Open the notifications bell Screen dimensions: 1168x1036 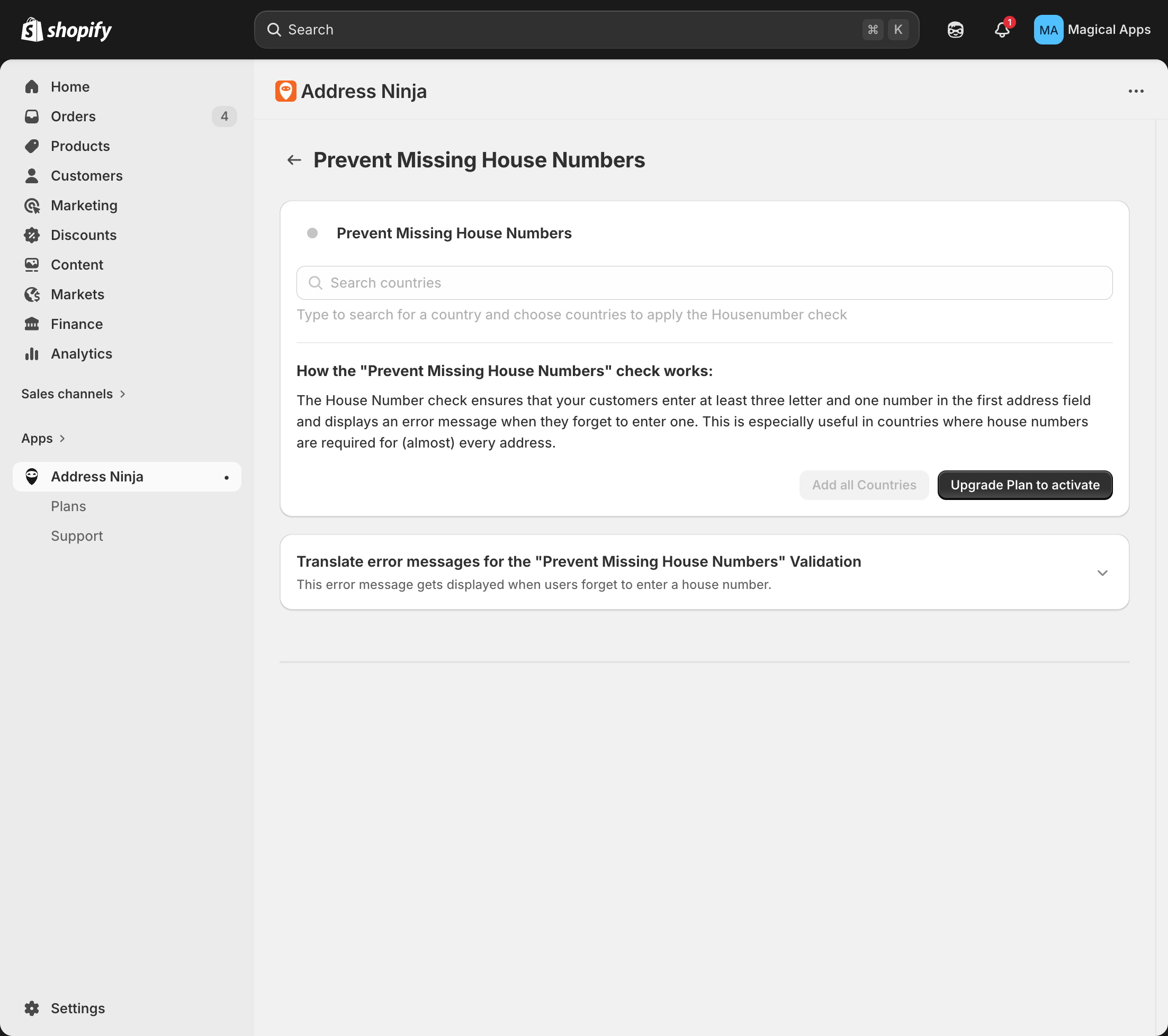pos(1002,30)
